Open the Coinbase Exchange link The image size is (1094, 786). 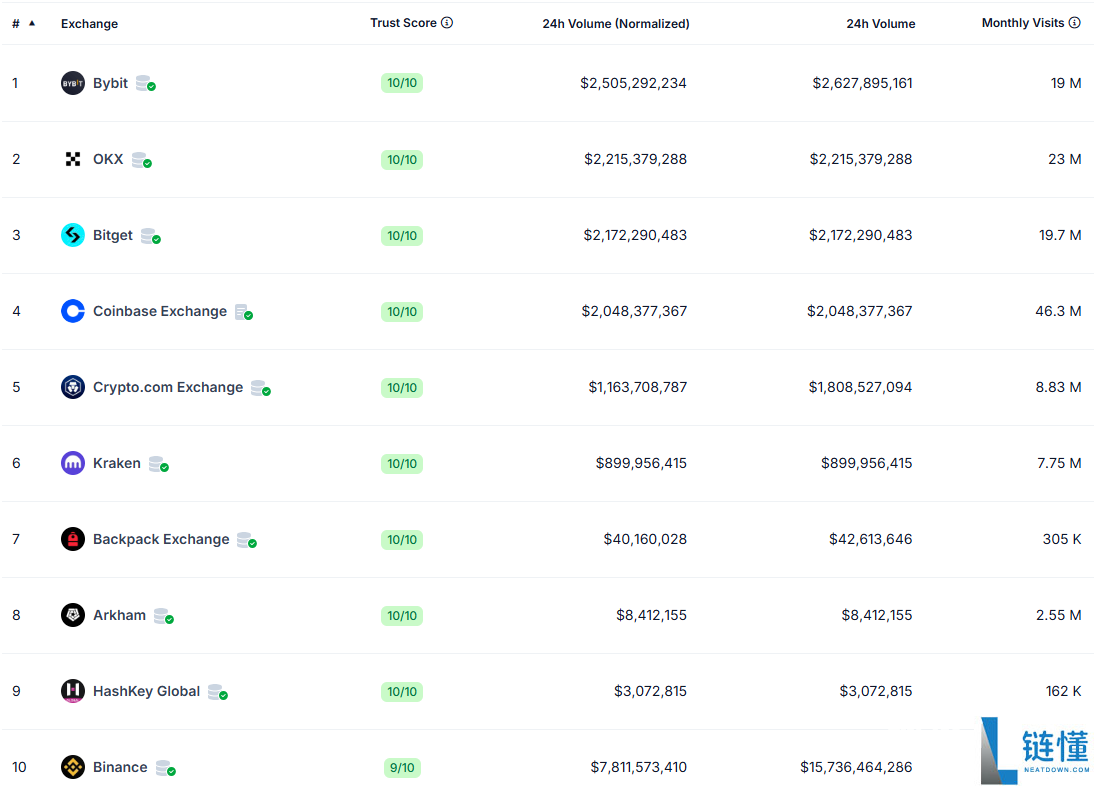(x=160, y=311)
